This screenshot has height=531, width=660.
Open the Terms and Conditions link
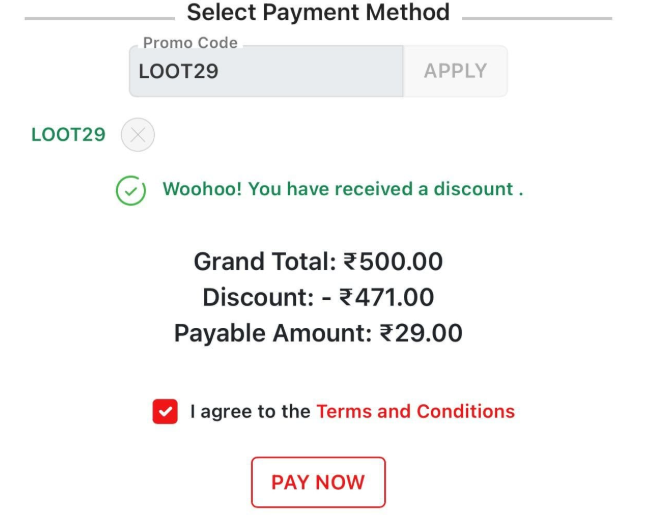[415, 411]
